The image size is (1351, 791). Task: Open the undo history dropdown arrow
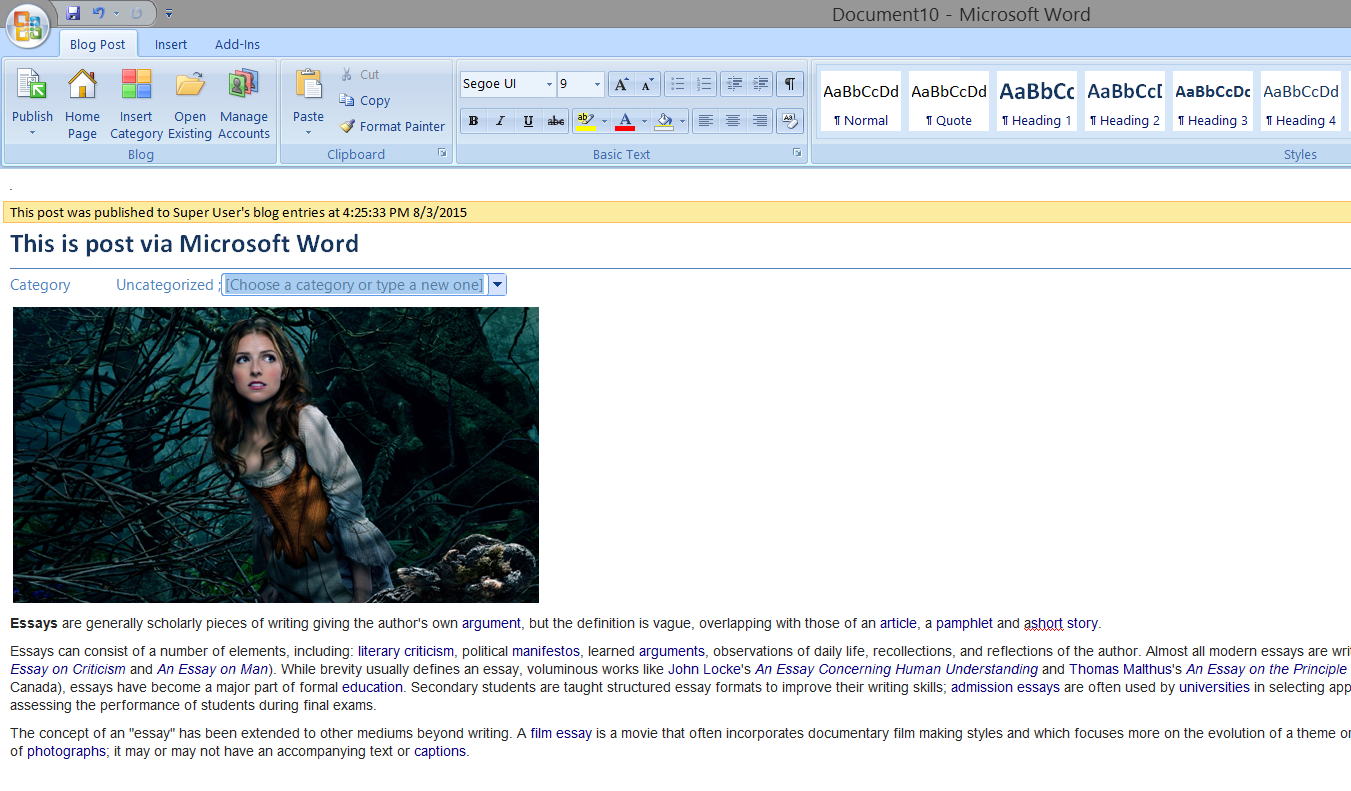pyautogui.click(x=116, y=13)
